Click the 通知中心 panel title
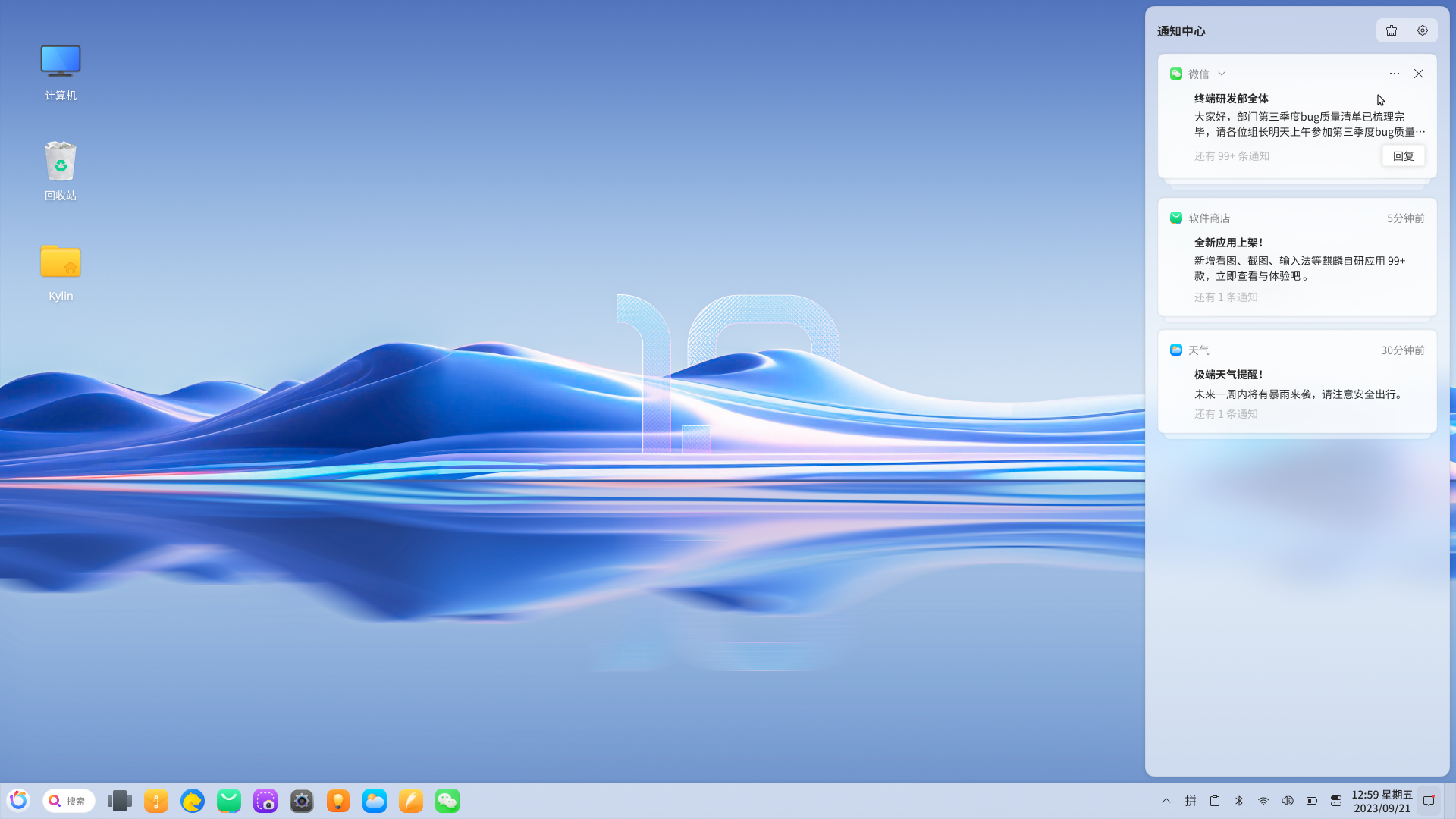Image resolution: width=1456 pixels, height=819 pixels. pos(1181,31)
